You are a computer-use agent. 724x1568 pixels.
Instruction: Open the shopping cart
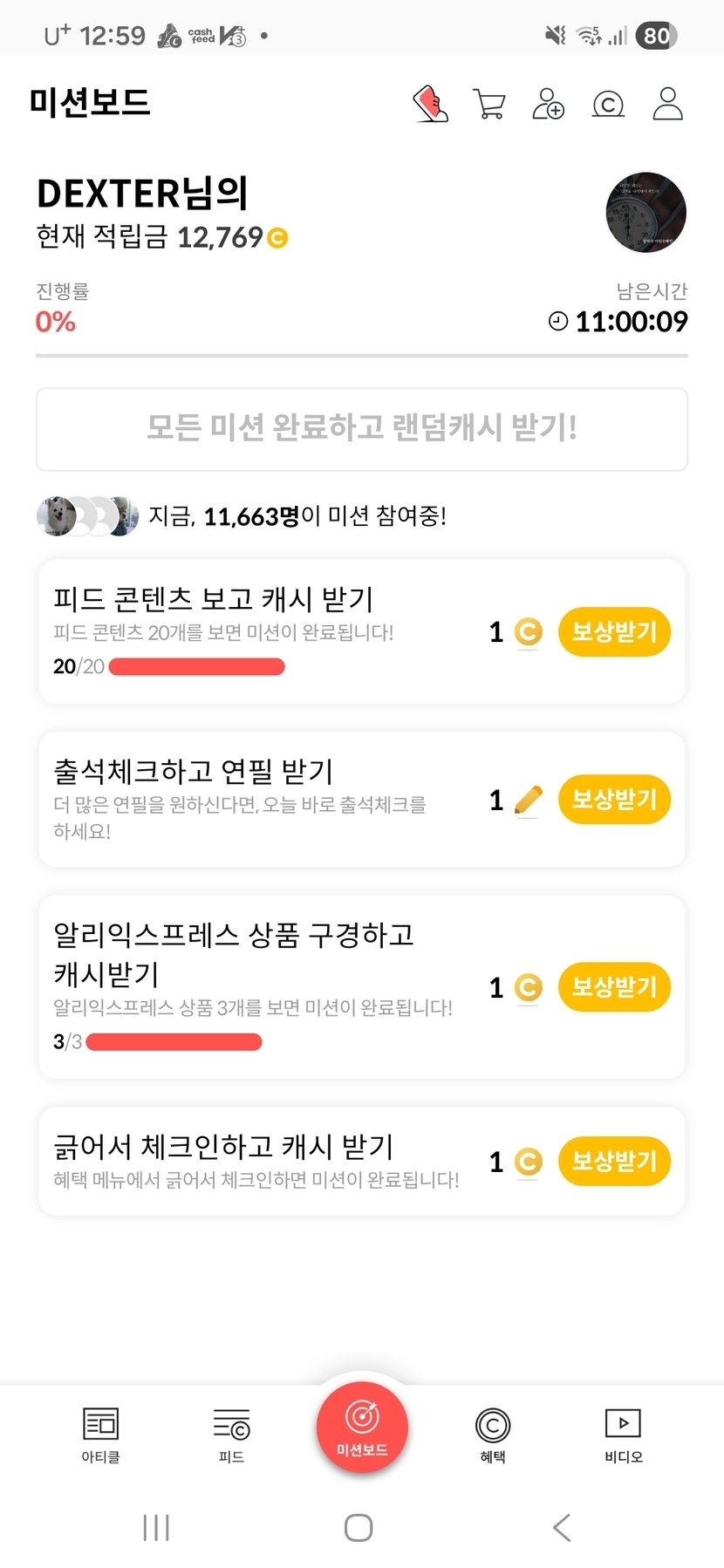[x=488, y=104]
